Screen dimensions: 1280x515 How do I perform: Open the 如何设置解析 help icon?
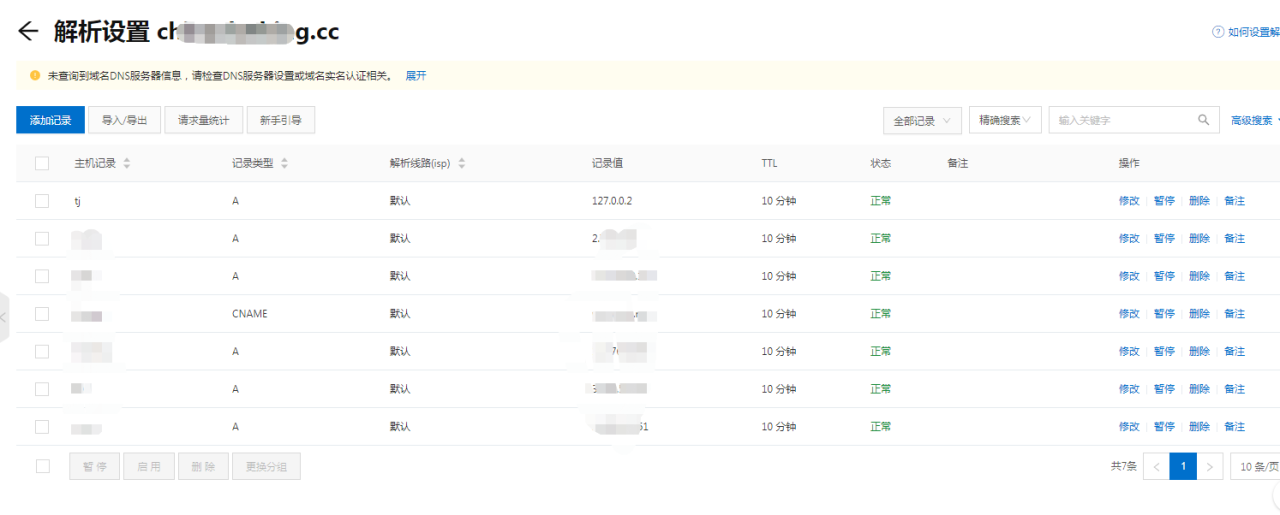click(1218, 32)
